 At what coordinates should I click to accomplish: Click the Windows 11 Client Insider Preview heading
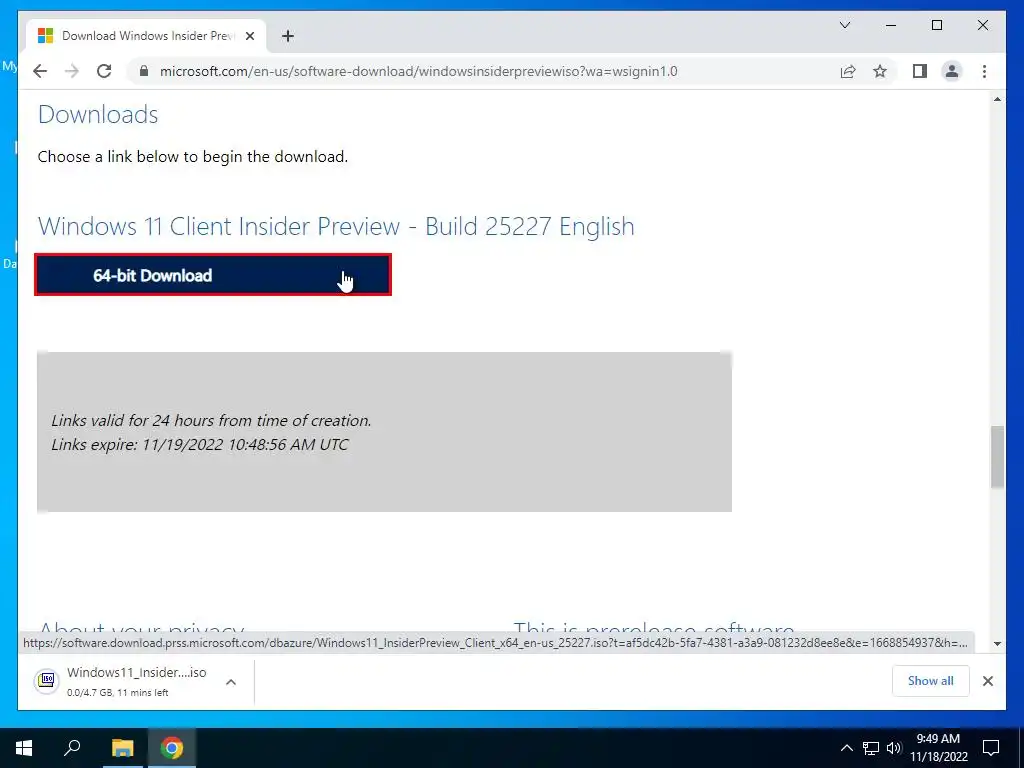tap(336, 226)
